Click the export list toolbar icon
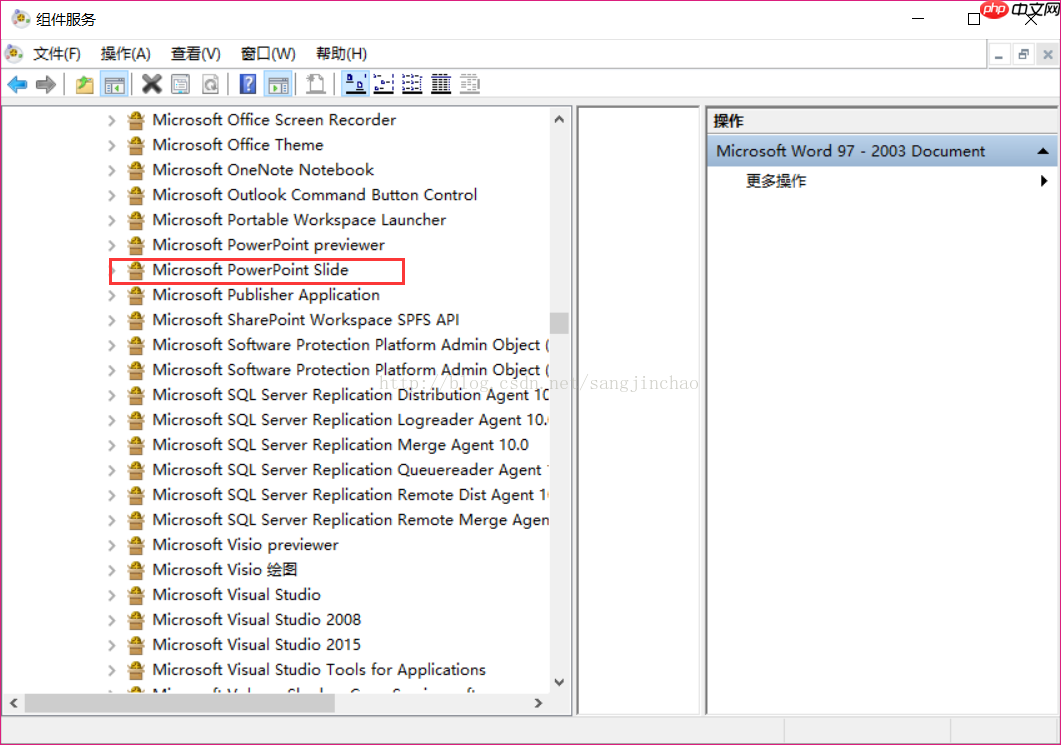Screen dimensions: 1061x745 pyautogui.click(x=315, y=85)
